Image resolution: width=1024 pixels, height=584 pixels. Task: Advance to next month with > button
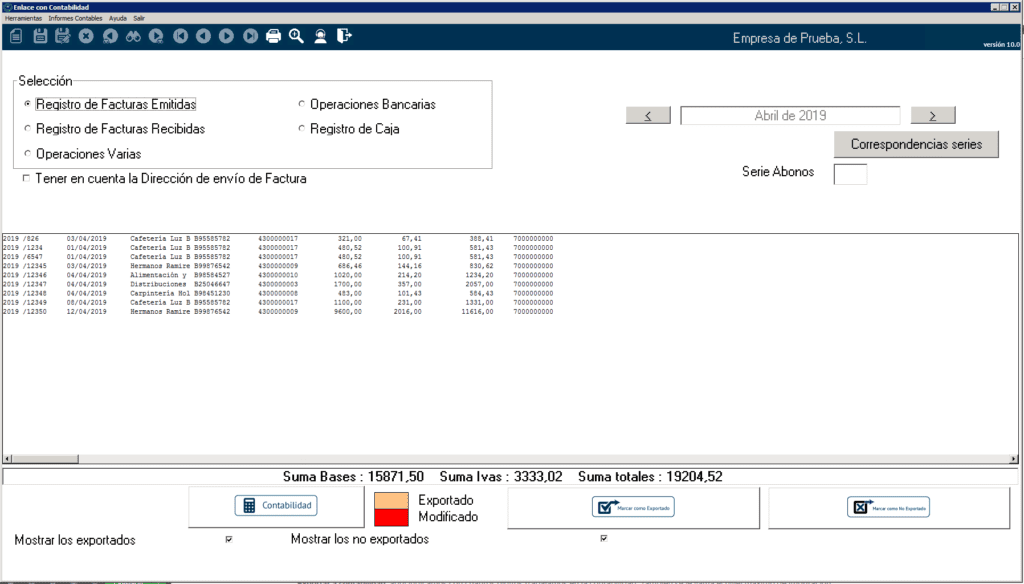pyautogui.click(x=933, y=115)
